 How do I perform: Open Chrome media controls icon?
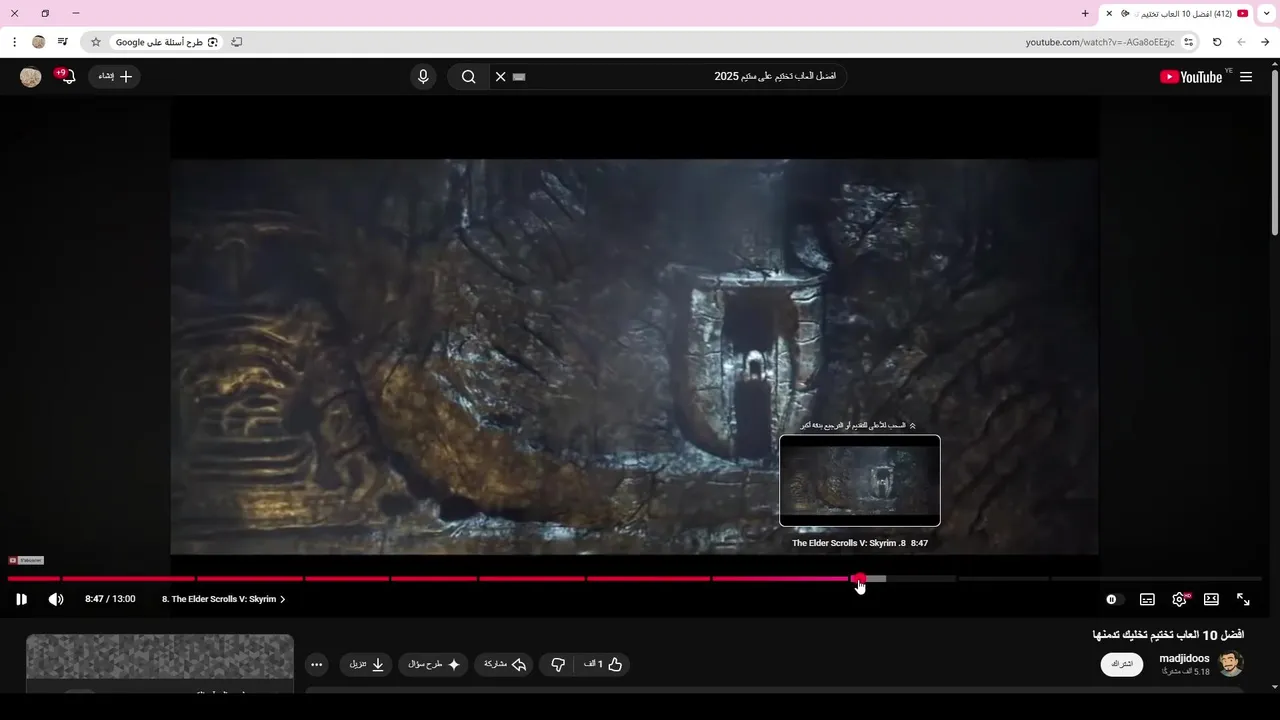click(63, 42)
